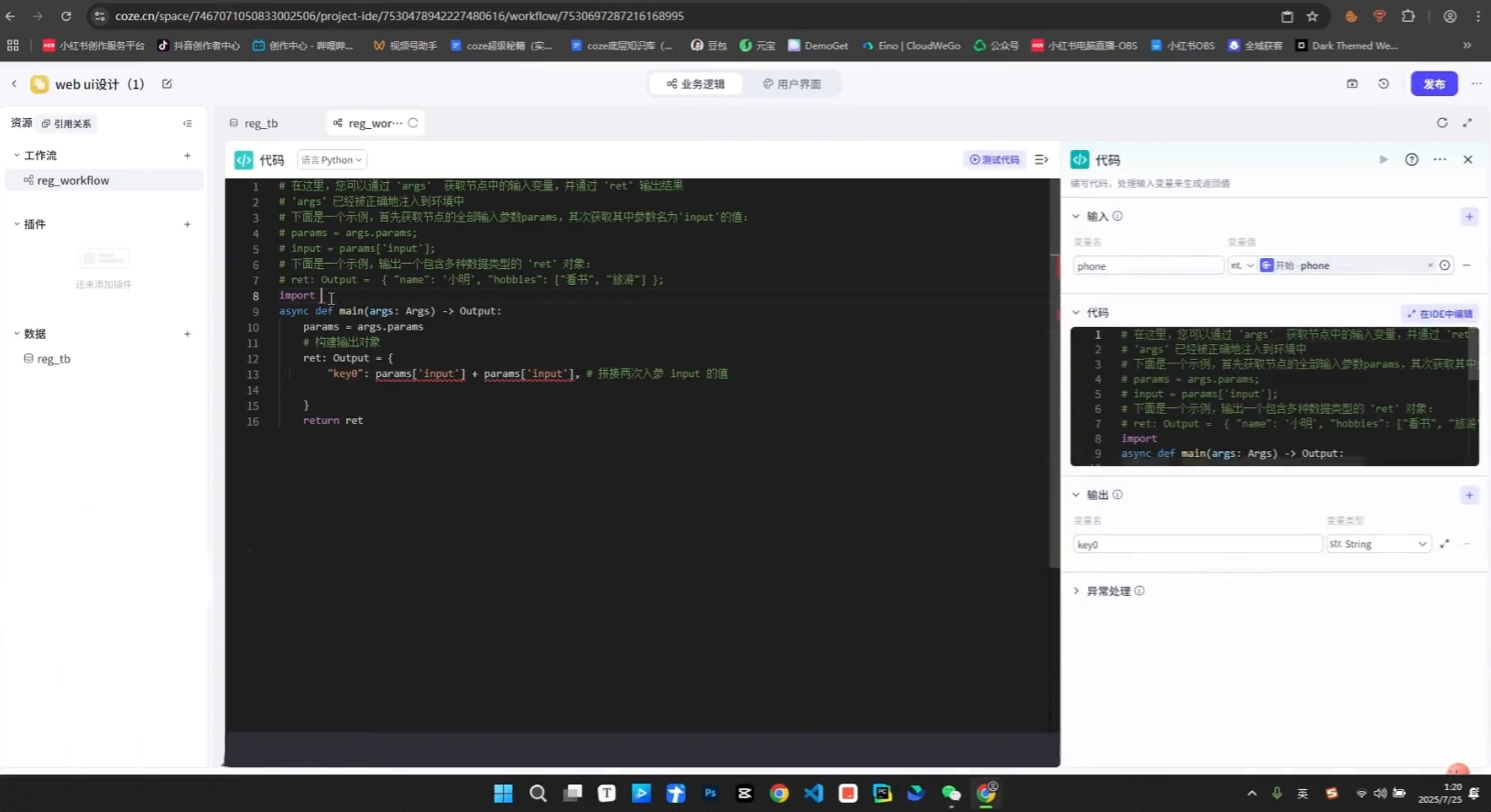Open the help icon in code panel
The width and height of the screenshot is (1491, 812).
1411,160
